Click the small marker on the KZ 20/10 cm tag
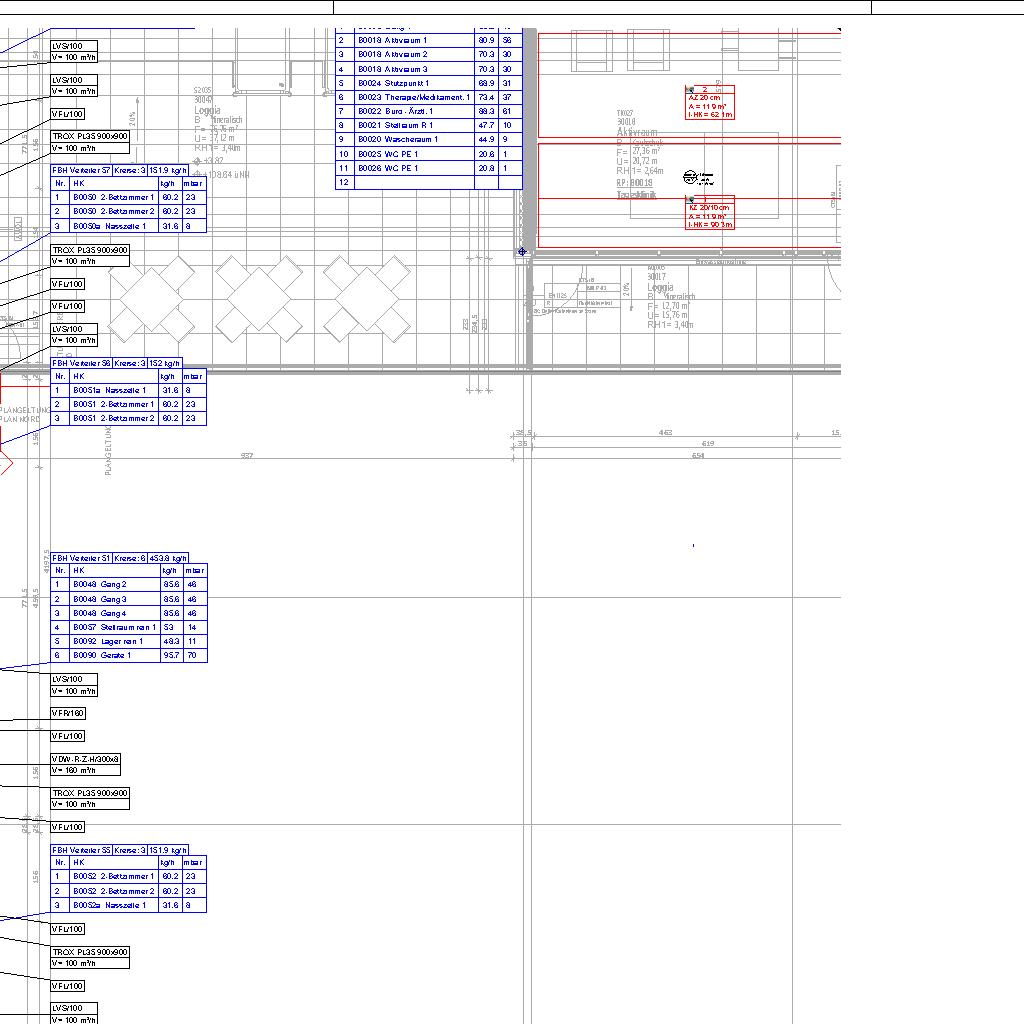Viewport: 1024px width, 1024px height. (x=691, y=200)
